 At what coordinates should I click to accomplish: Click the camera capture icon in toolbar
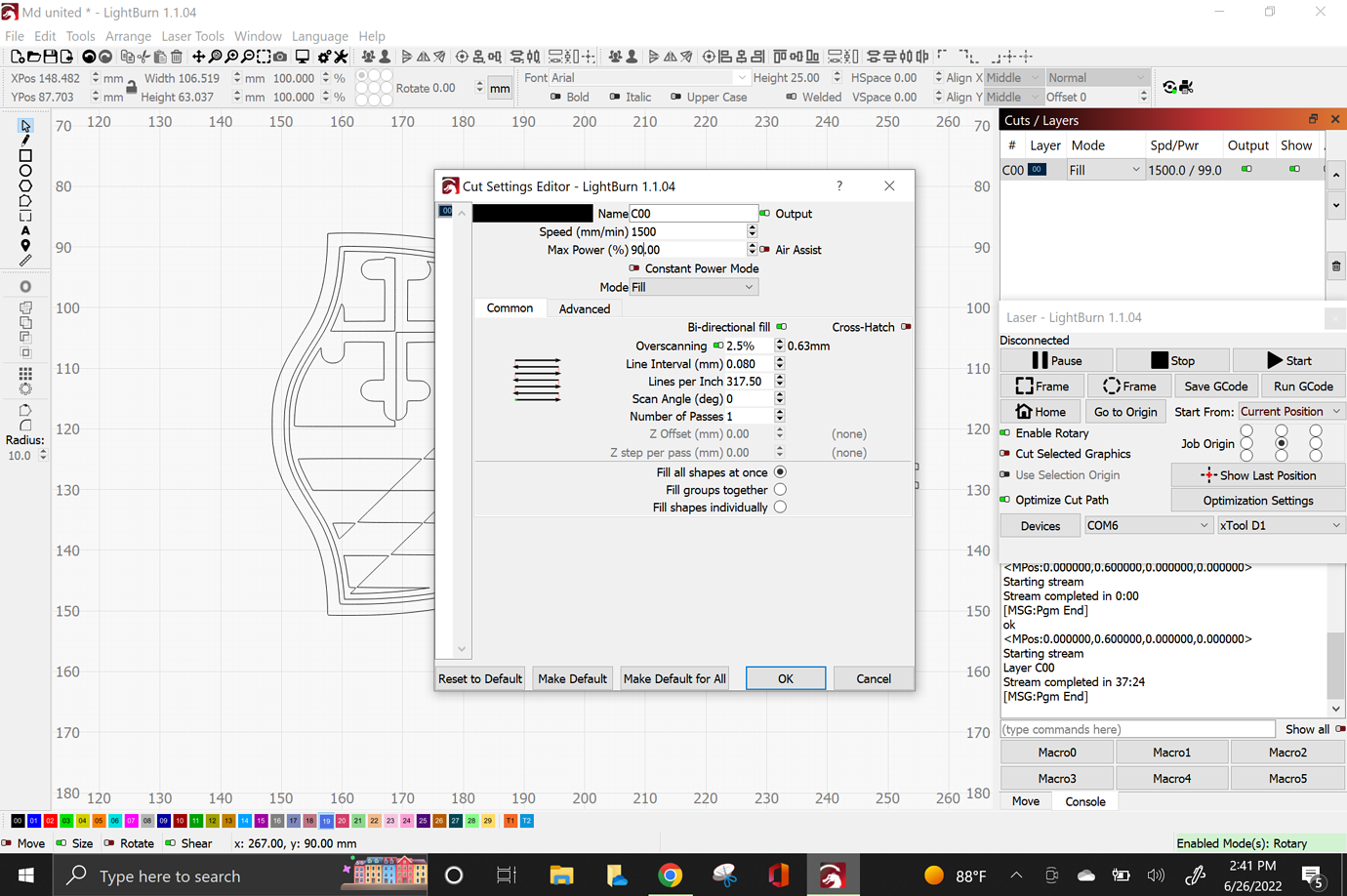click(280, 57)
